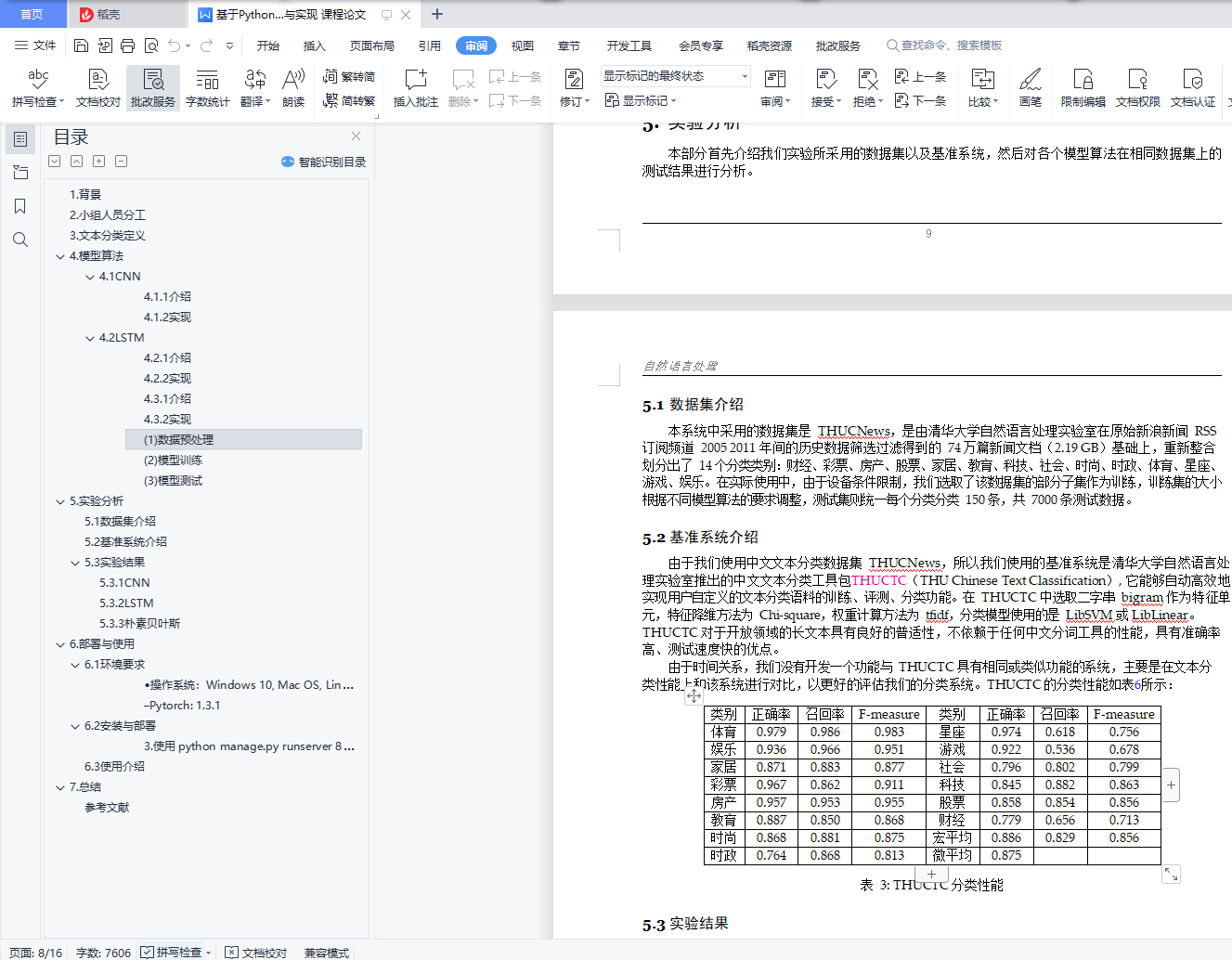
Task: Convert text with 简转繁
Action: click(349, 100)
